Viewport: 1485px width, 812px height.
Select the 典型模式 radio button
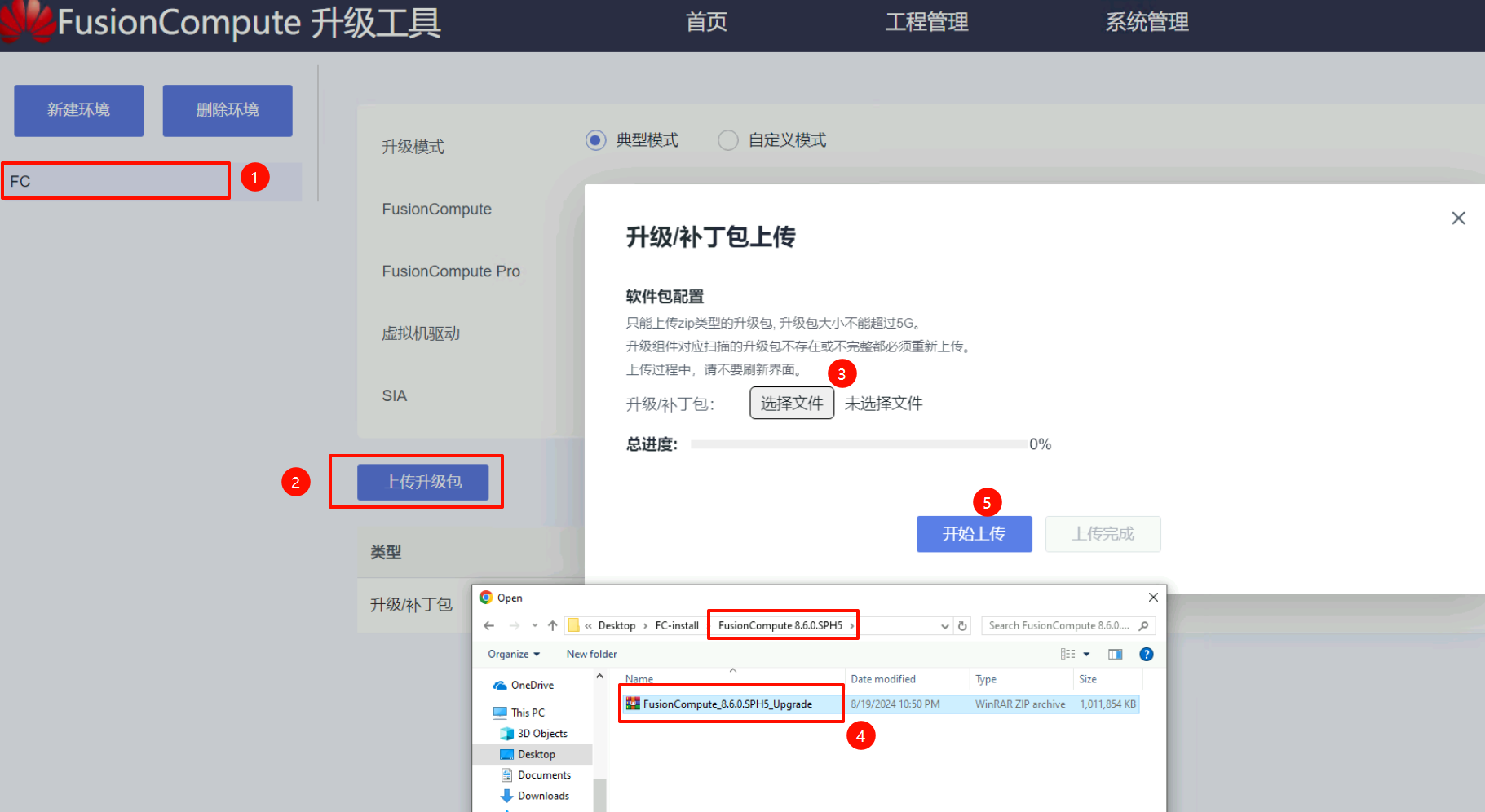click(x=596, y=140)
